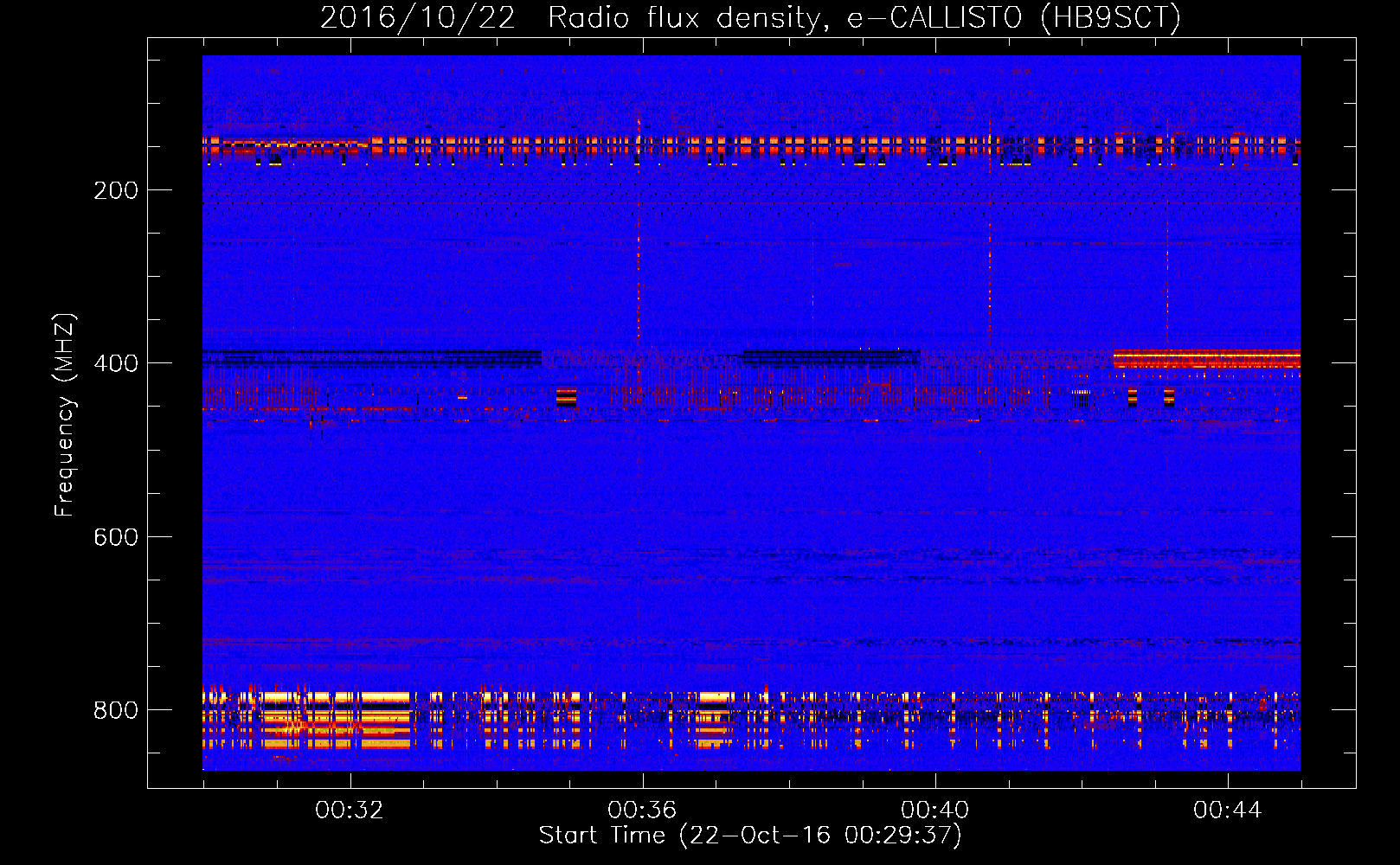The width and height of the screenshot is (1400, 865).
Task: Click the 00:44 time tick label
Action: (1228, 811)
